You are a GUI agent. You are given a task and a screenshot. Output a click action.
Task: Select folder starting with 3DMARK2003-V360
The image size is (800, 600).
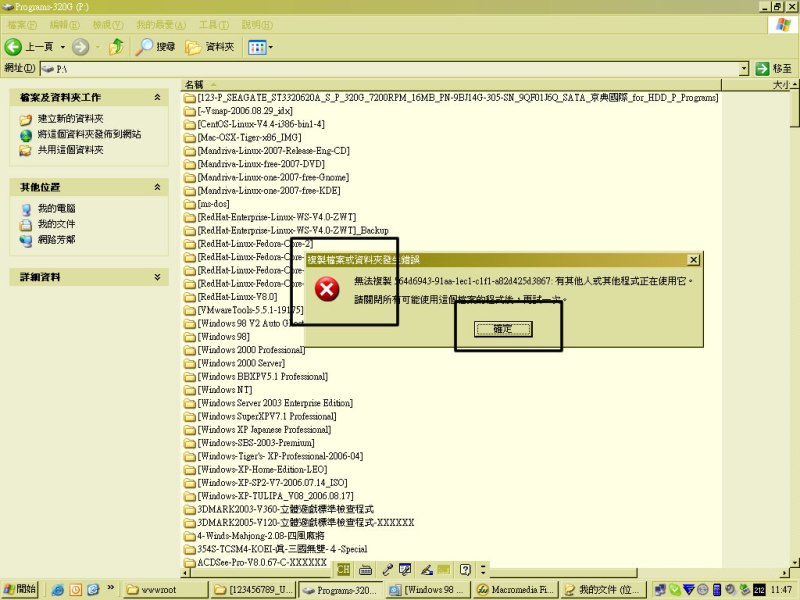click(286, 509)
